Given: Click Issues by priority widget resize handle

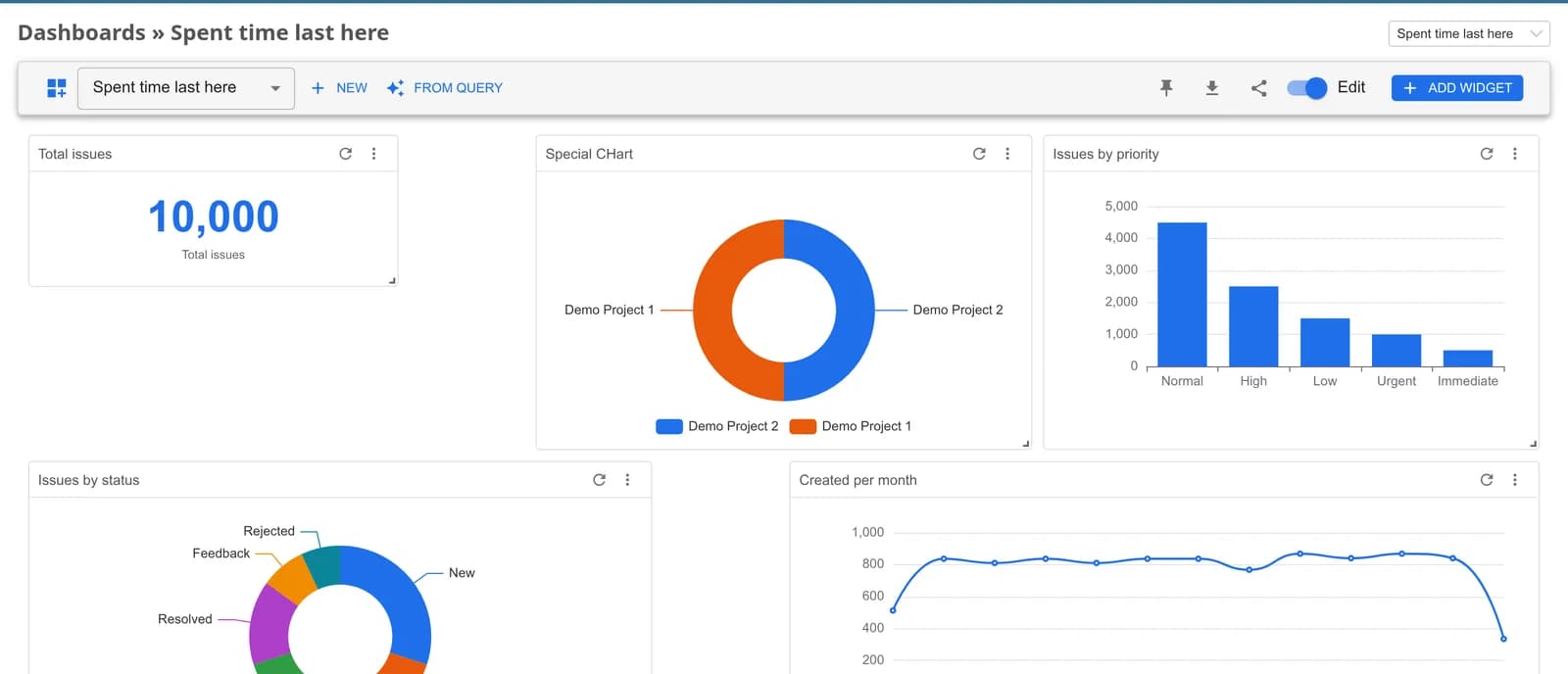Looking at the screenshot, I should (1534, 444).
